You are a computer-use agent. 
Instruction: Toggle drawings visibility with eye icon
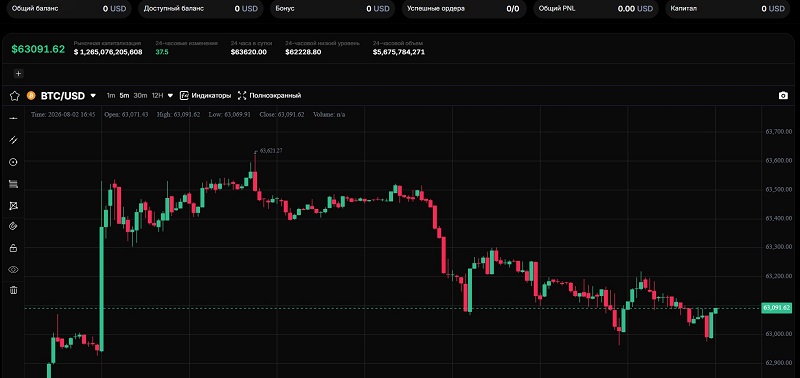coord(13,269)
